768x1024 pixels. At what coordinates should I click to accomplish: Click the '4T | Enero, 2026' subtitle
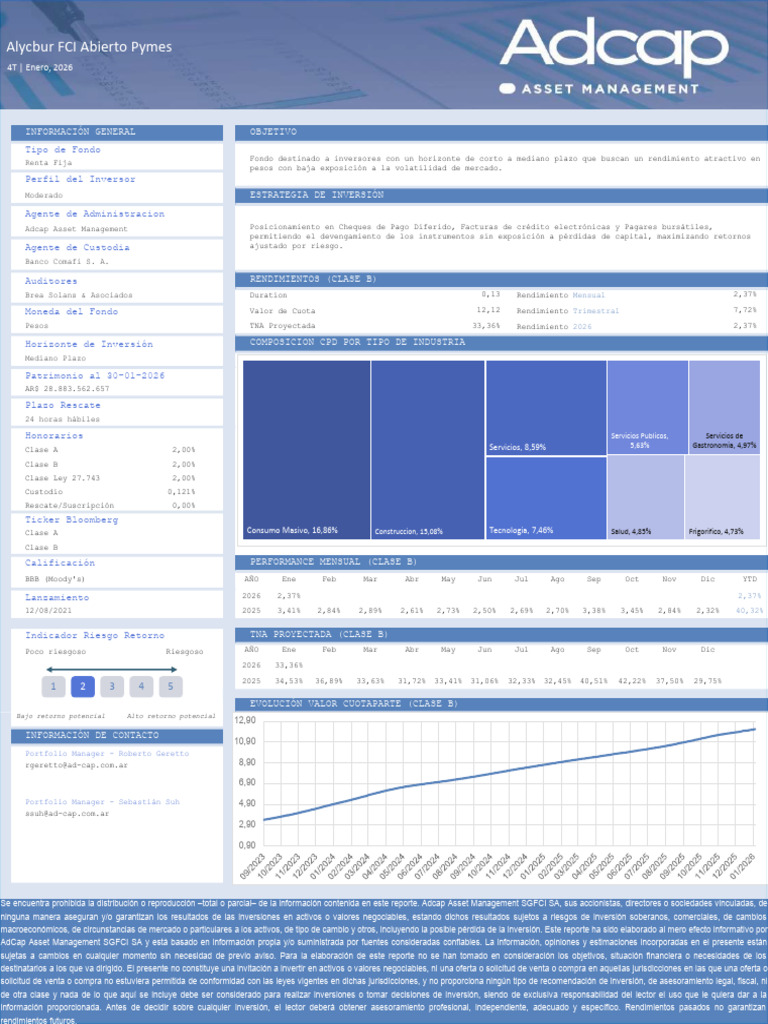tap(40, 67)
